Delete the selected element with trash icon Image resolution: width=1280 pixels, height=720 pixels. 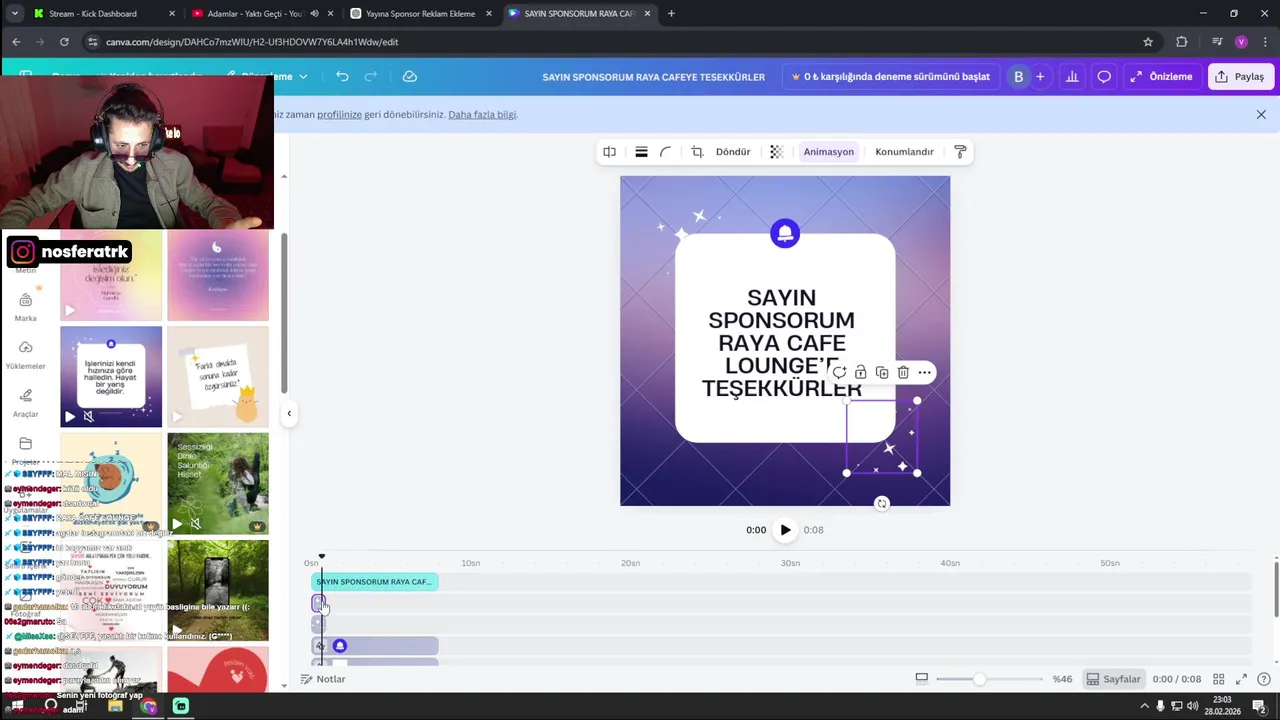pyautogui.click(x=903, y=372)
